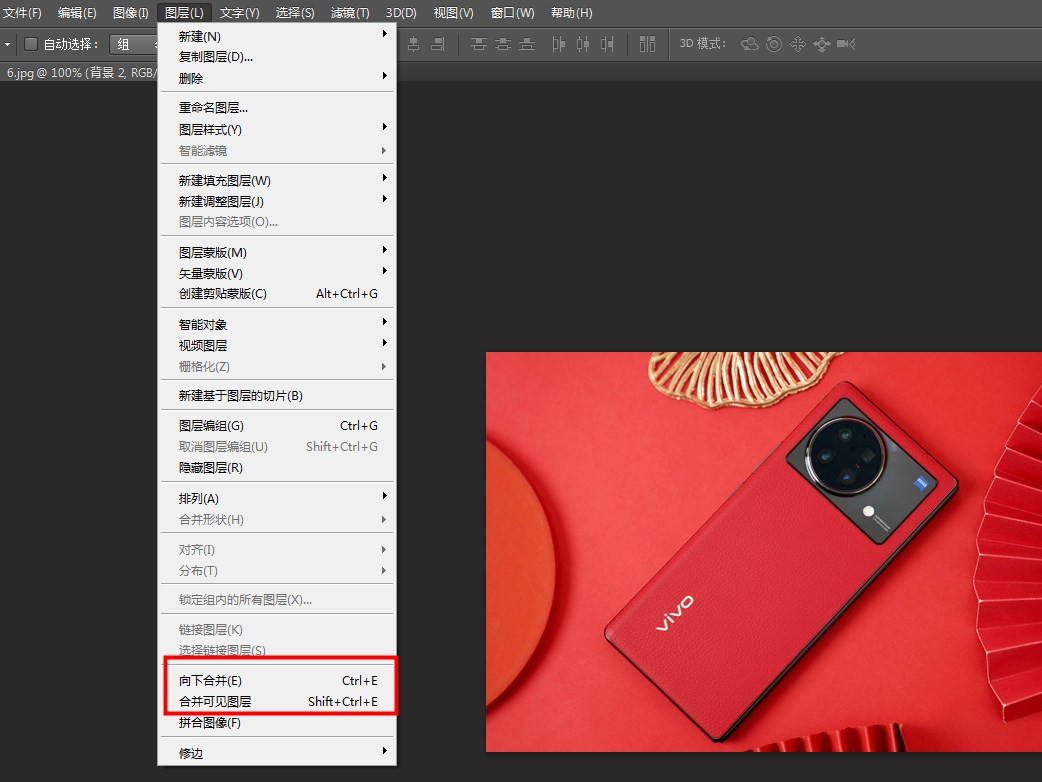Expand the 删除 submenu arrow

[384, 76]
